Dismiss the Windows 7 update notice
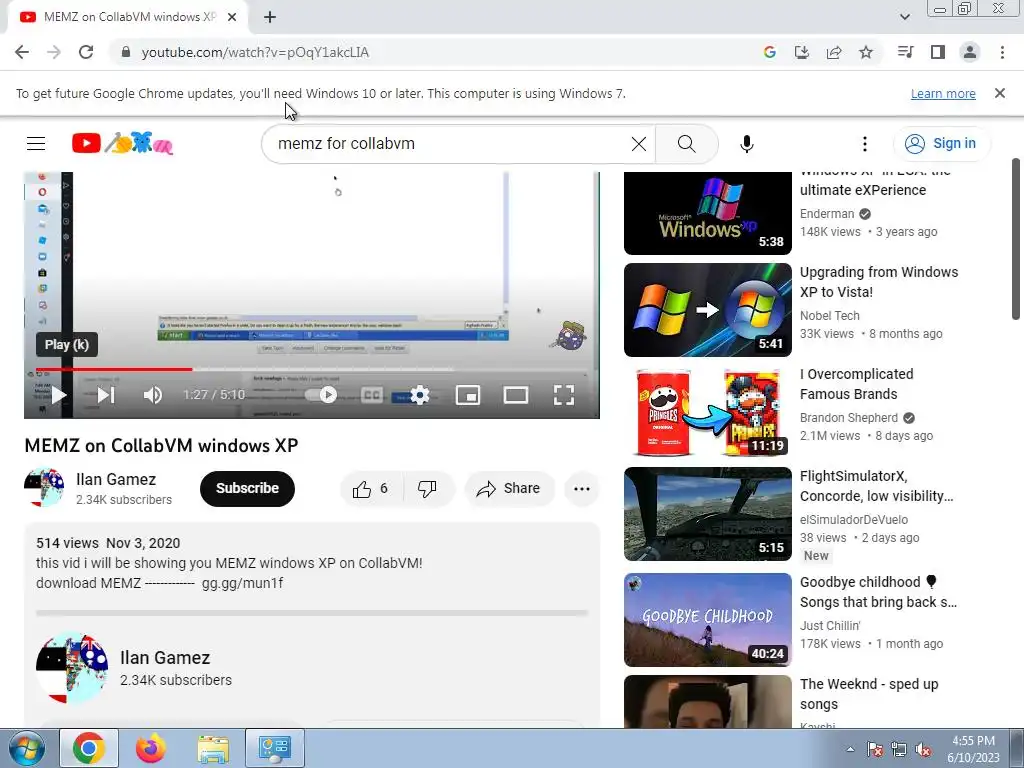The height and width of the screenshot is (768, 1024). tap(1000, 93)
